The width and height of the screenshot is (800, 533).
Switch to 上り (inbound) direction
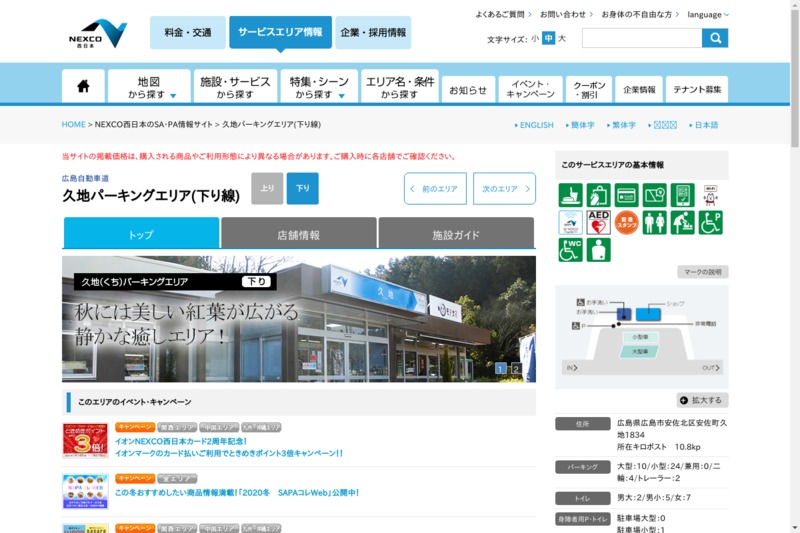click(267, 188)
